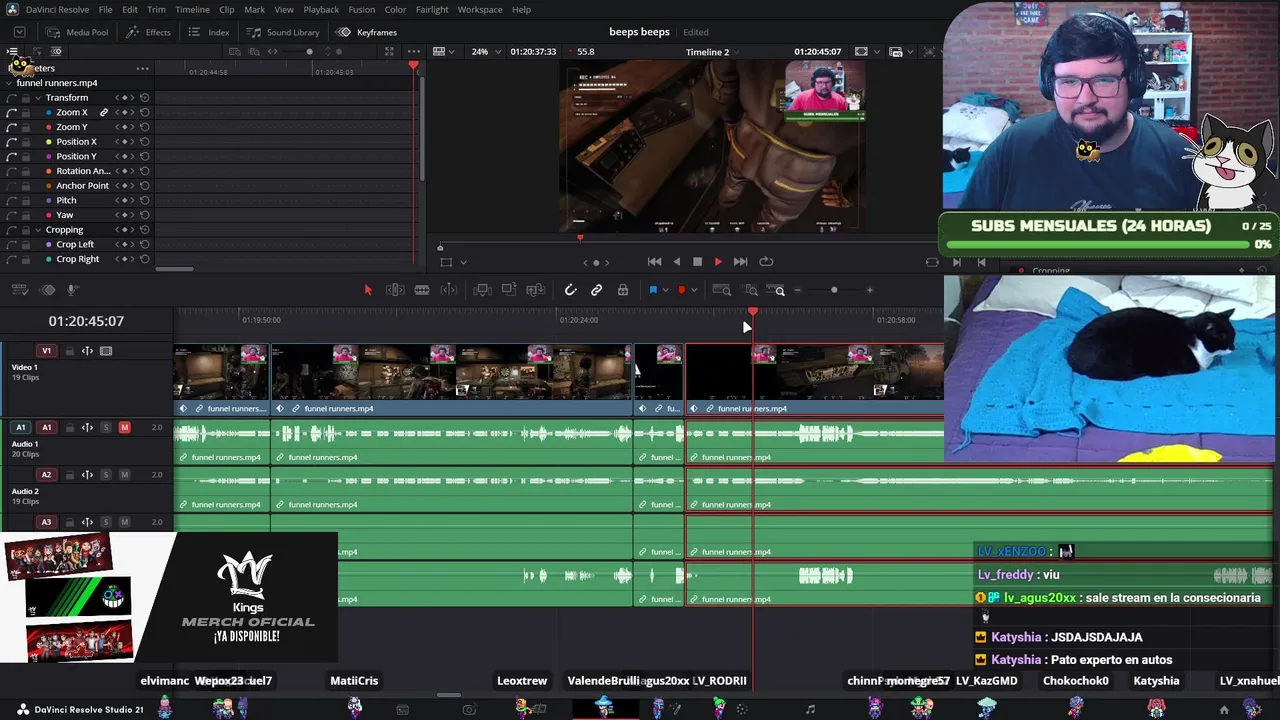Click the Overwrite Clip toolbar icon
Viewport: 1280px width, 720px height.
point(509,290)
